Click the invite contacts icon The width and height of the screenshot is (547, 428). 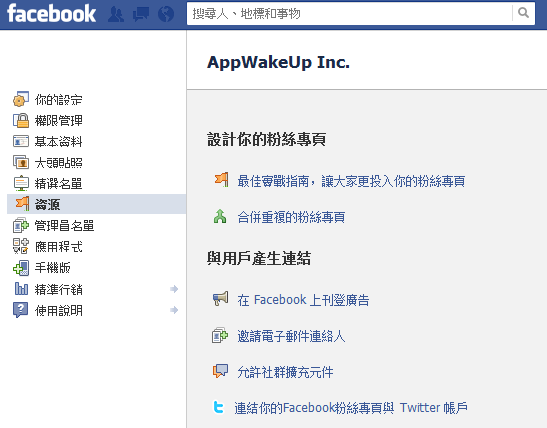pos(220,335)
